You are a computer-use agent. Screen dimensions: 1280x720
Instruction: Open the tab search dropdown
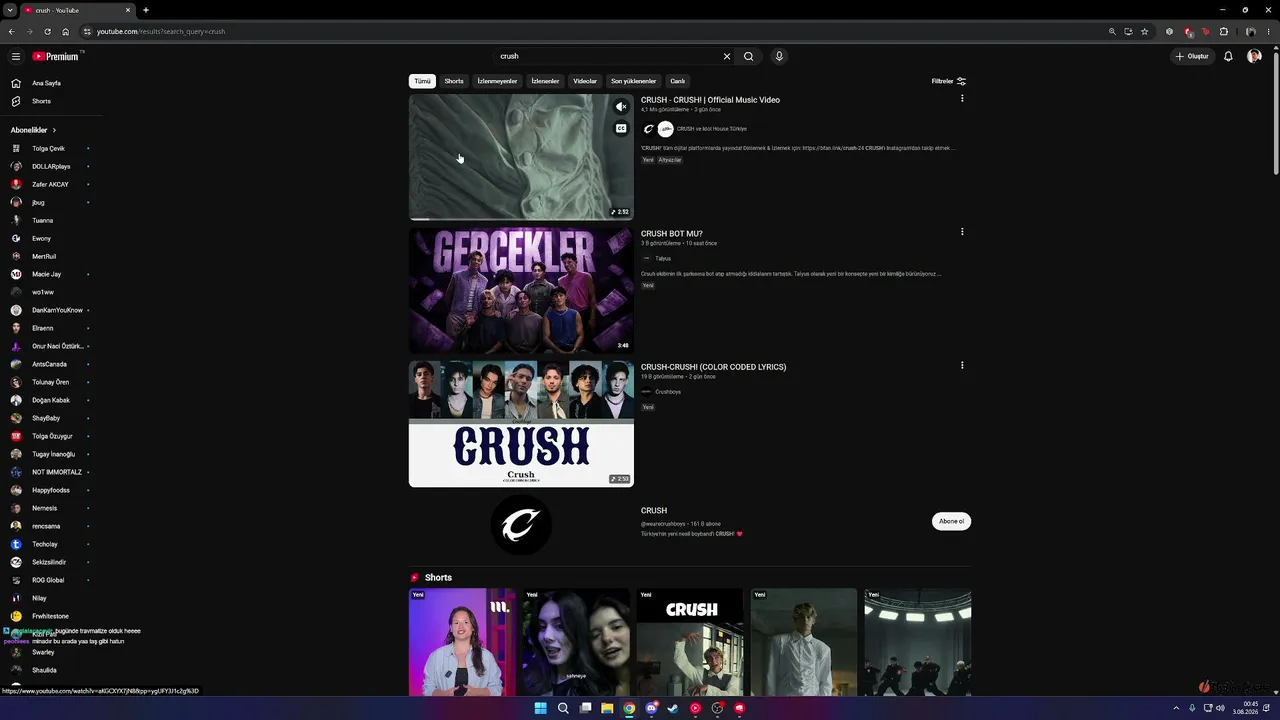pyautogui.click(x=9, y=10)
